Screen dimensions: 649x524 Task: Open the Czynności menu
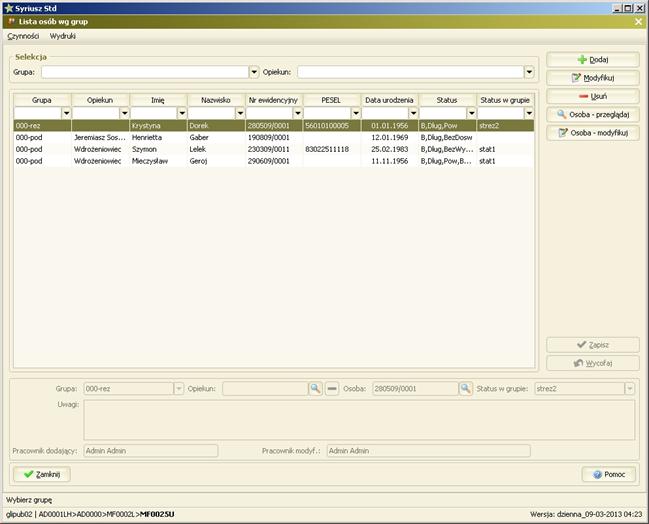point(23,36)
